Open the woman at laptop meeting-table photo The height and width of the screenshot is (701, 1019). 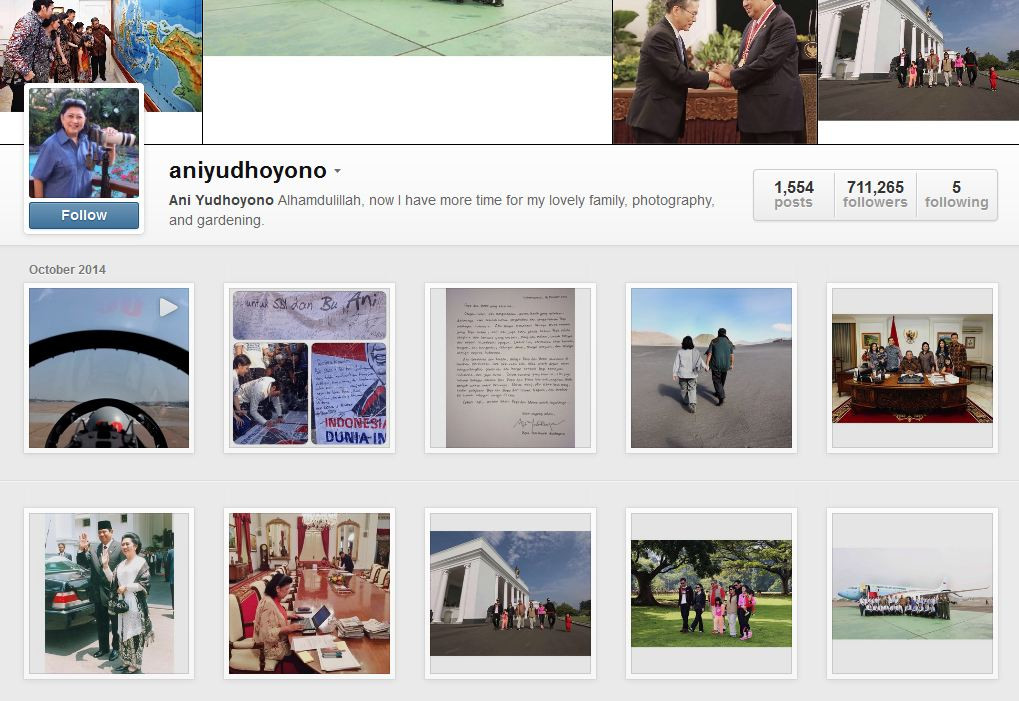point(309,593)
